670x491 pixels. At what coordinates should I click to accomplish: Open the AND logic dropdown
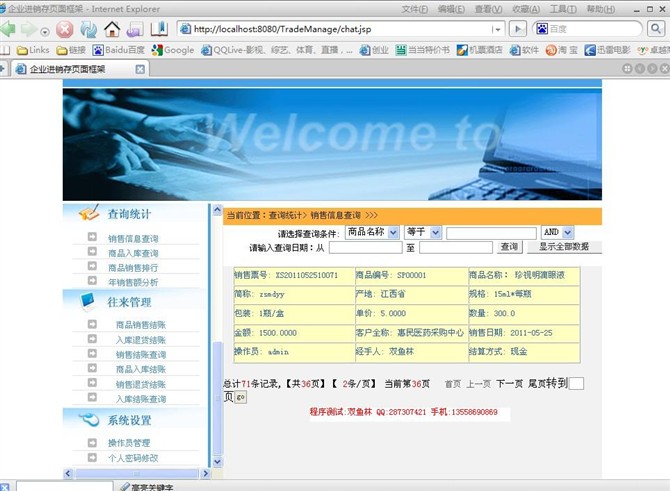557,232
